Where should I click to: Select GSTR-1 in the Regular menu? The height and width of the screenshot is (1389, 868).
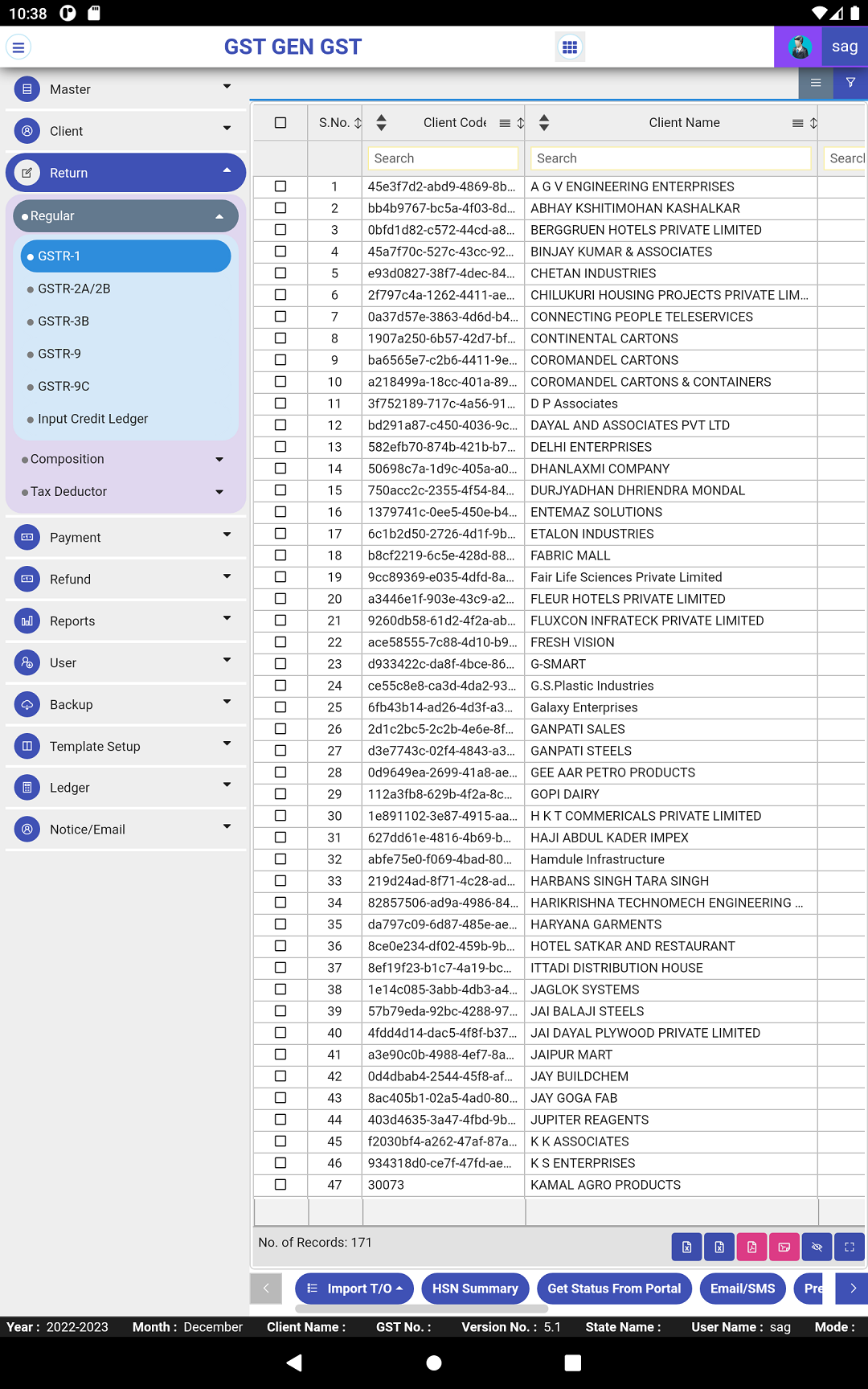tap(125, 256)
